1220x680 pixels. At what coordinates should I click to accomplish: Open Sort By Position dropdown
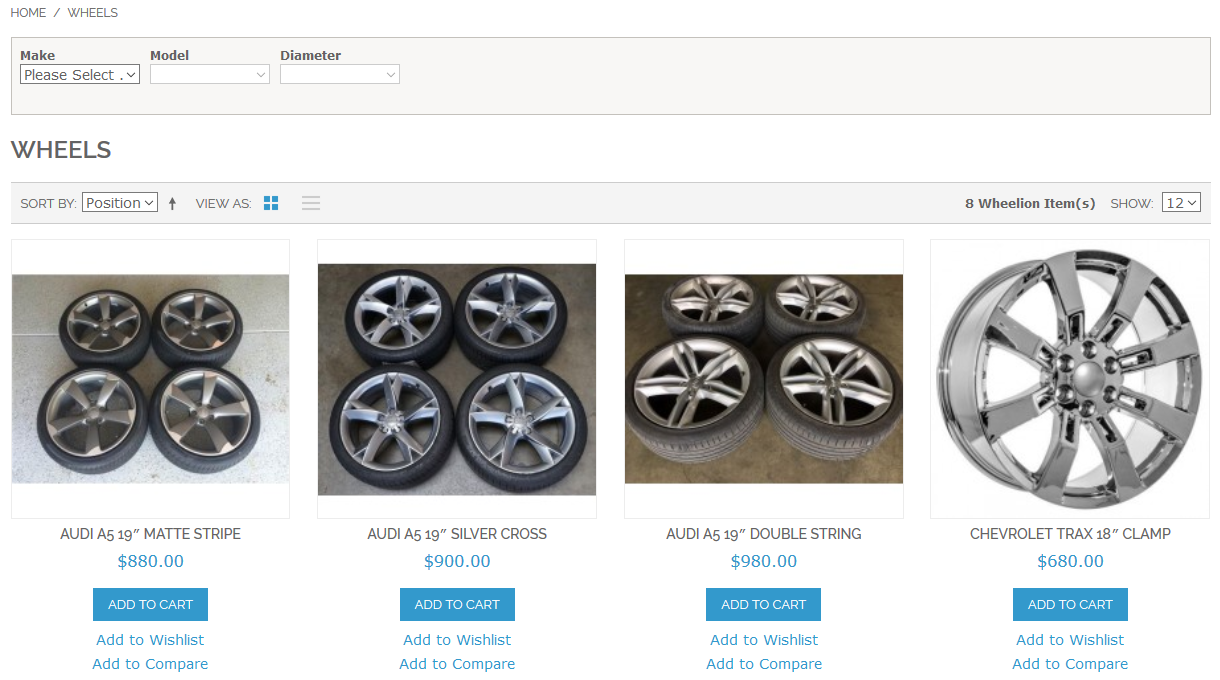click(x=120, y=203)
